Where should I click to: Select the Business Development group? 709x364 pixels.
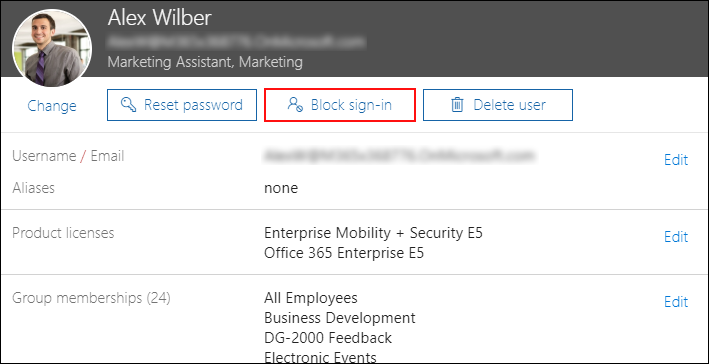tap(340, 318)
